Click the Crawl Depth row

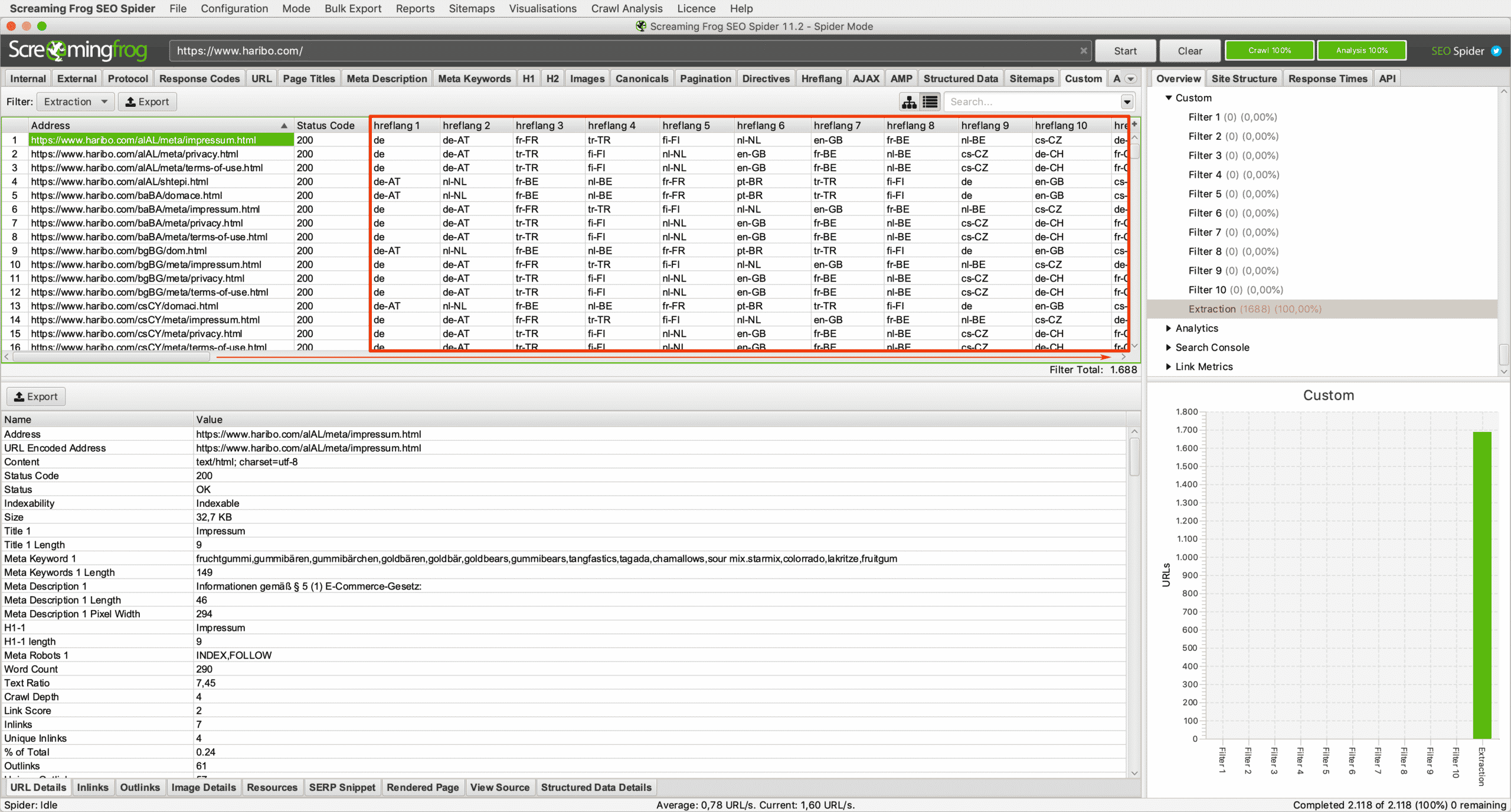564,697
